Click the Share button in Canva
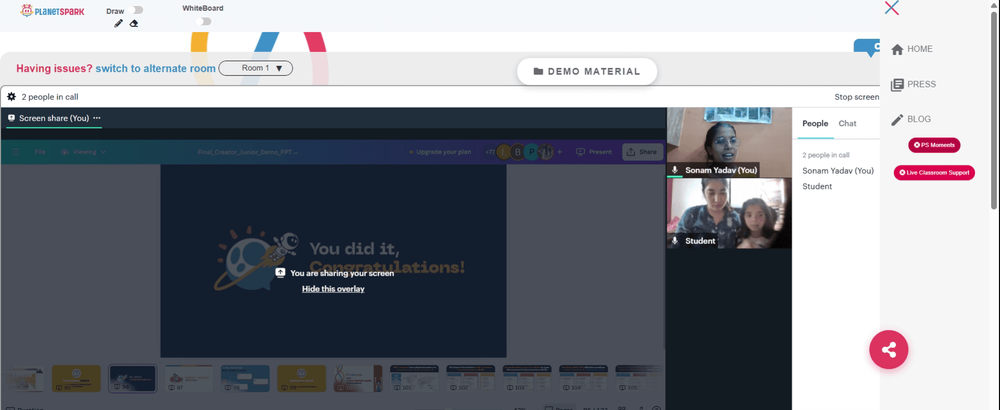Image resolution: width=1000 pixels, height=410 pixels. pos(642,152)
